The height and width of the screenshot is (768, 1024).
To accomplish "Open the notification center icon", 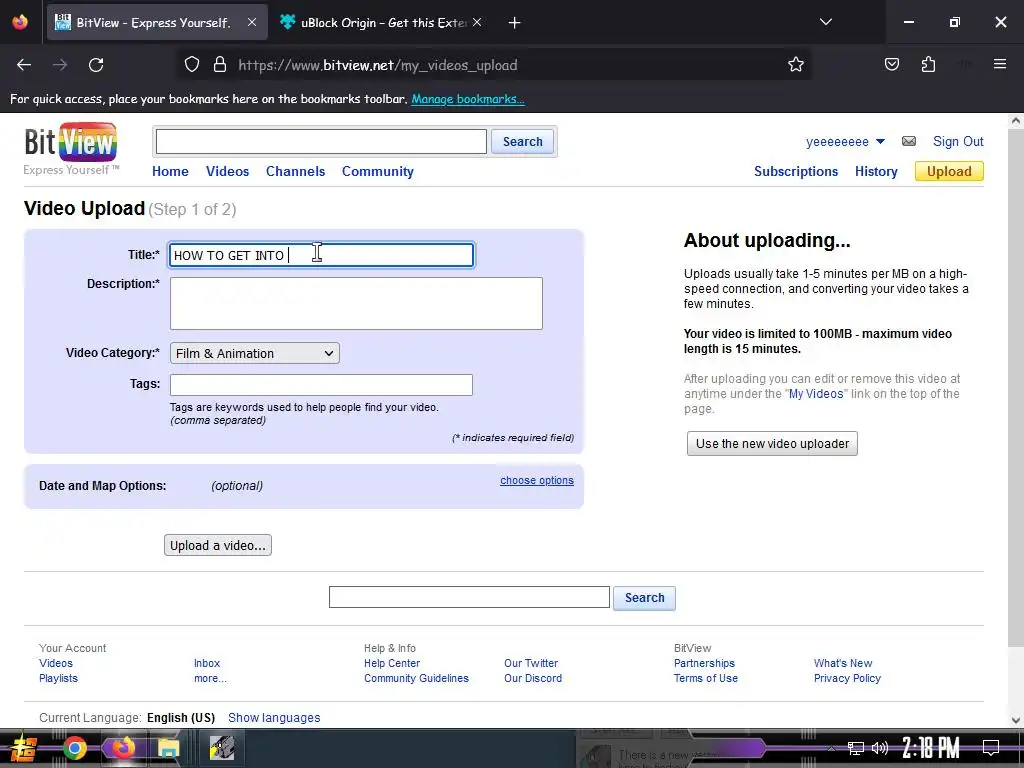I will pyautogui.click(x=991, y=748).
